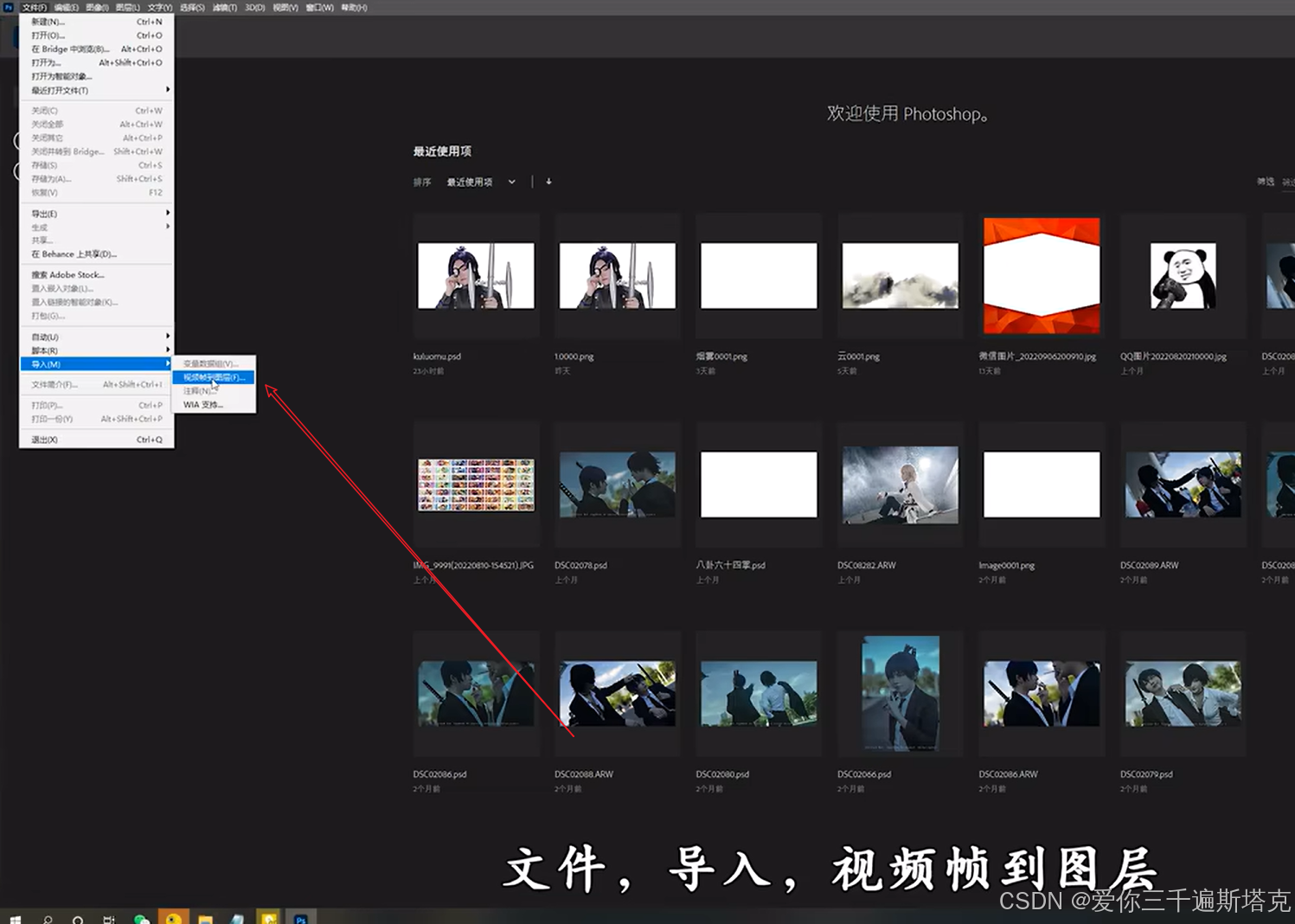Expand the 自动(U) submenu

coord(97,337)
